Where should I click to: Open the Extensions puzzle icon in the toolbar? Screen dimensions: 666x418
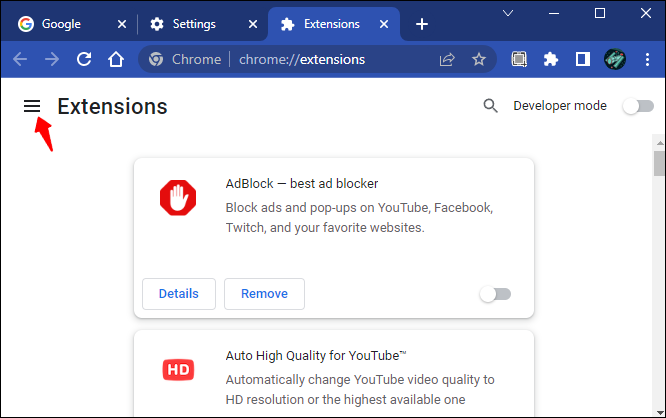click(x=550, y=59)
